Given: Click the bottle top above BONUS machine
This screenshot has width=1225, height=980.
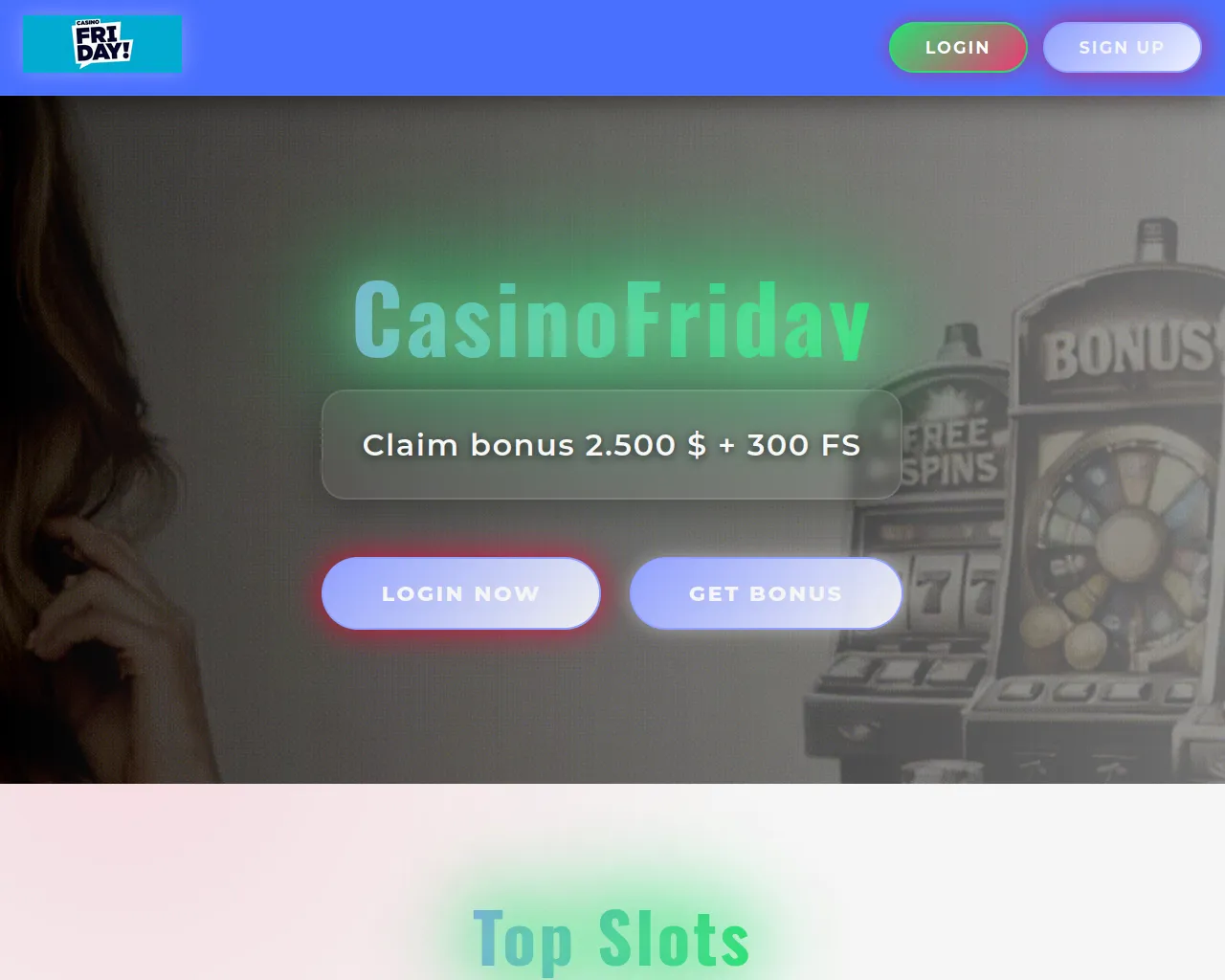Looking at the screenshot, I should pos(1156,239).
